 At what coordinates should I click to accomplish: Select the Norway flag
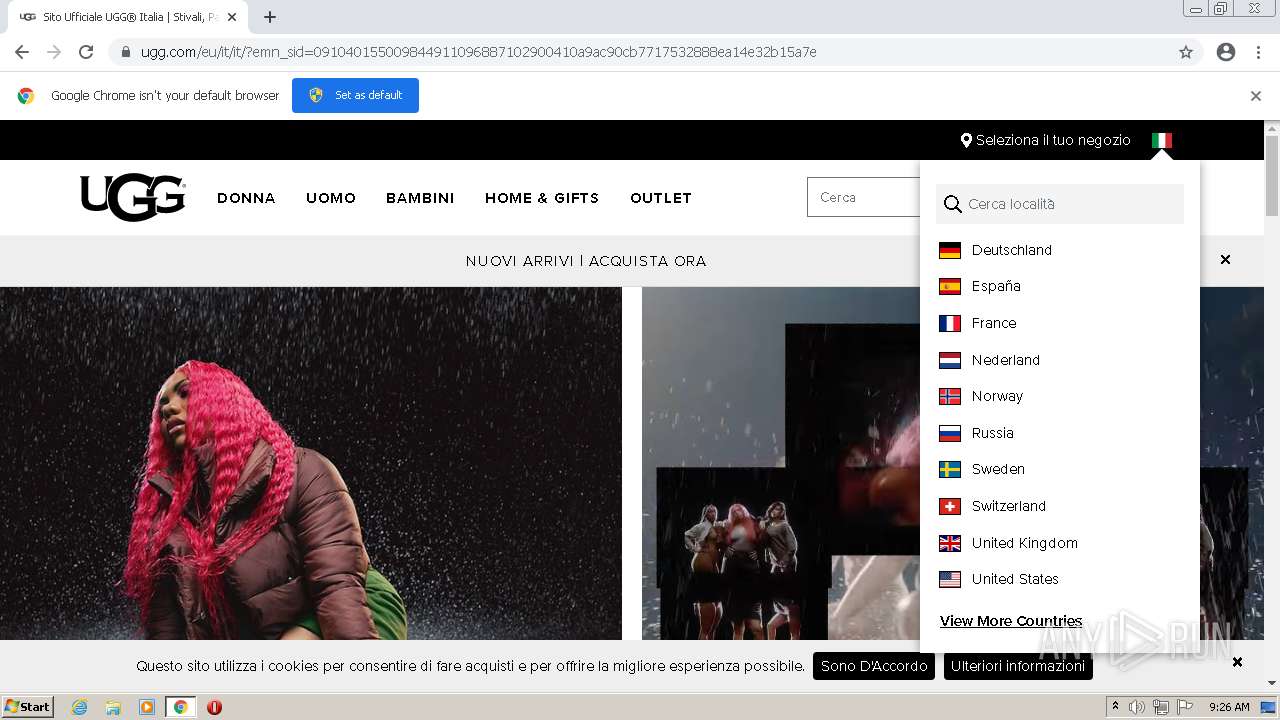(950, 396)
